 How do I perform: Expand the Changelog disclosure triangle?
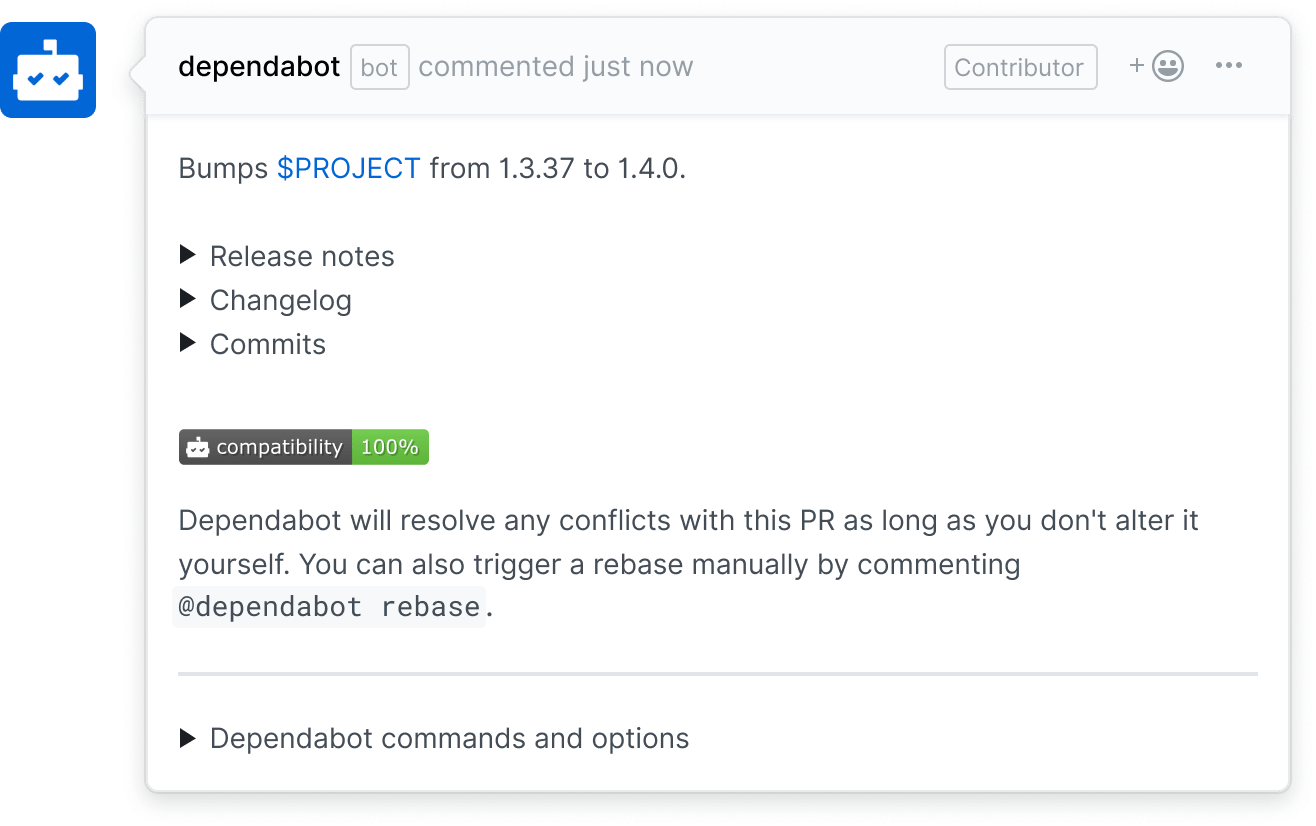click(x=189, y=299)
